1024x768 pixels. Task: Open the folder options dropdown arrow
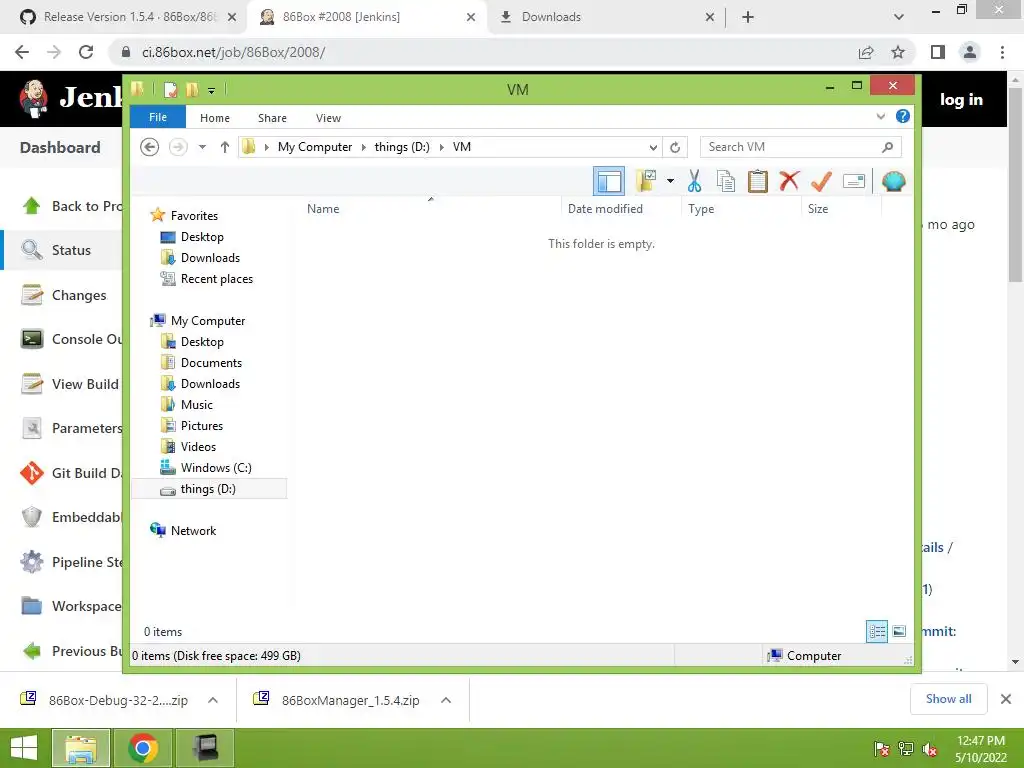670,181
